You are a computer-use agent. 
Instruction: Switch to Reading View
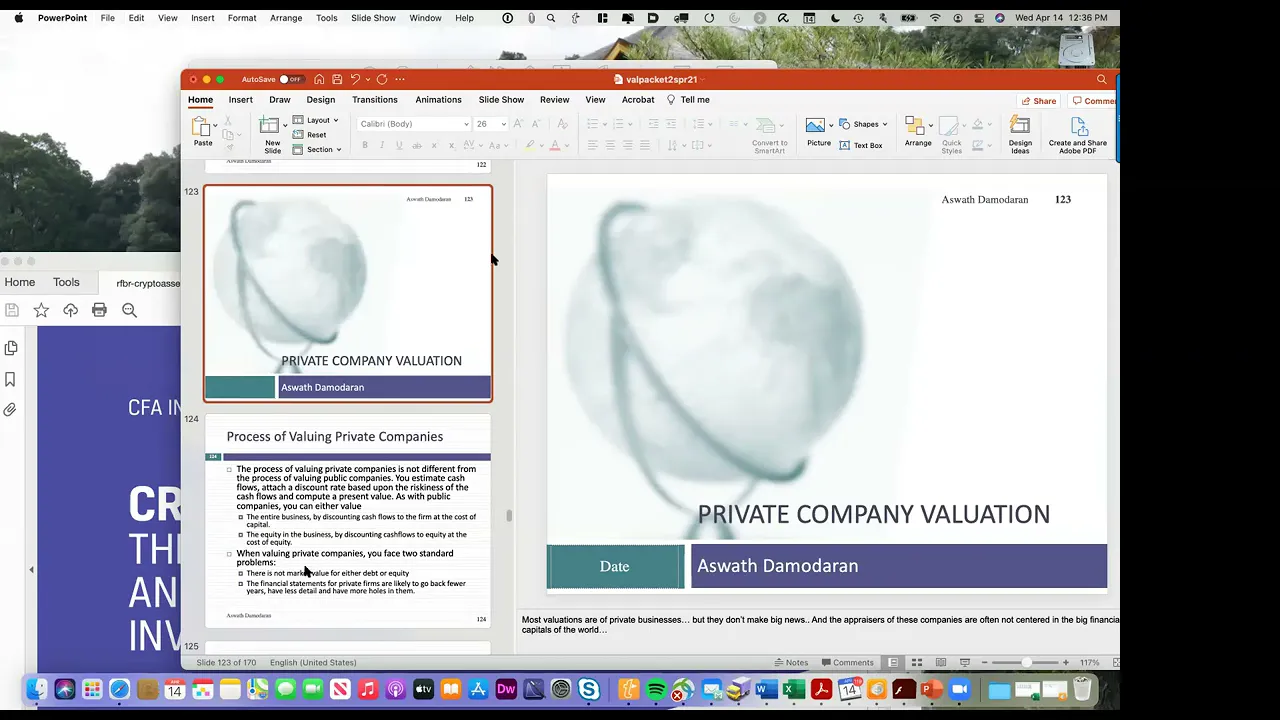click(x=941, y=663)
